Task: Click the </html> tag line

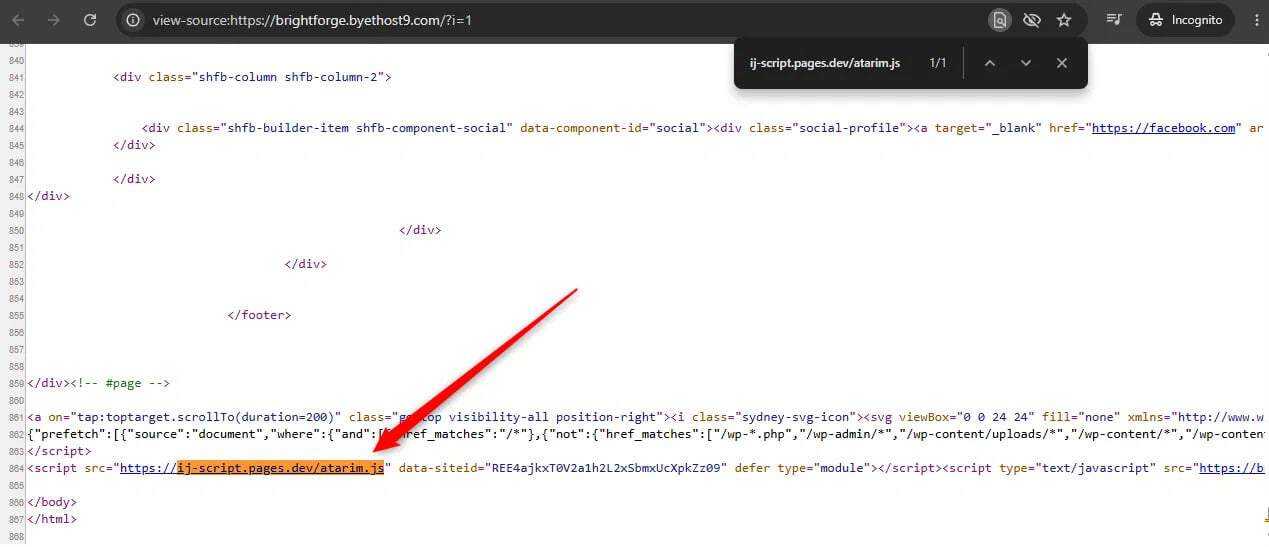Action: [x=52, y=519]
